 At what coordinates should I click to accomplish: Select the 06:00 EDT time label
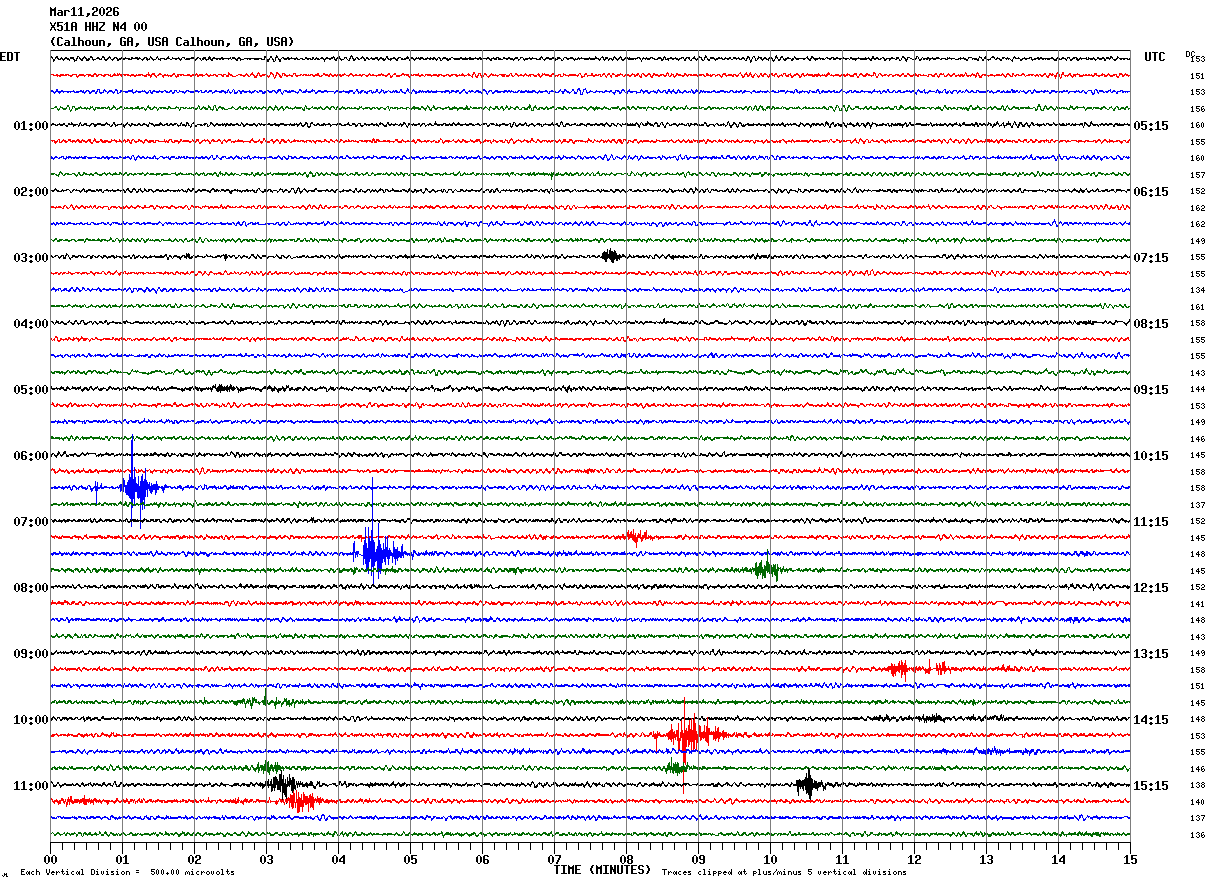coord(30,456)
